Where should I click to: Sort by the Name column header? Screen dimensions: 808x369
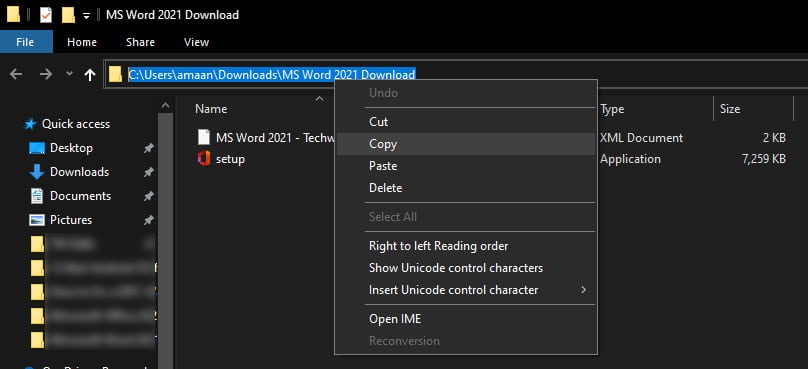click(211, 109)
